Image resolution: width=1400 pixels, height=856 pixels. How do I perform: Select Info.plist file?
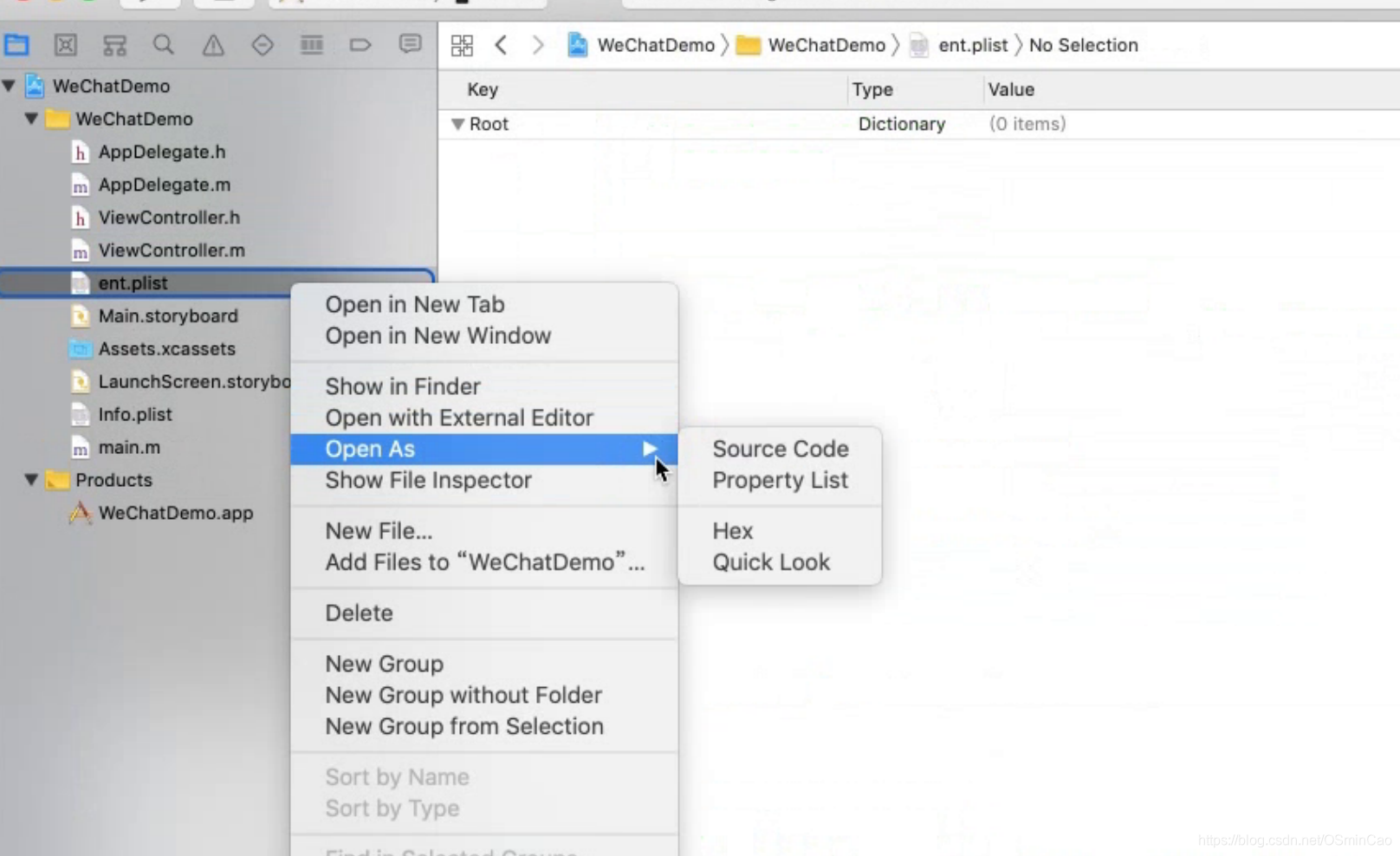135,415
